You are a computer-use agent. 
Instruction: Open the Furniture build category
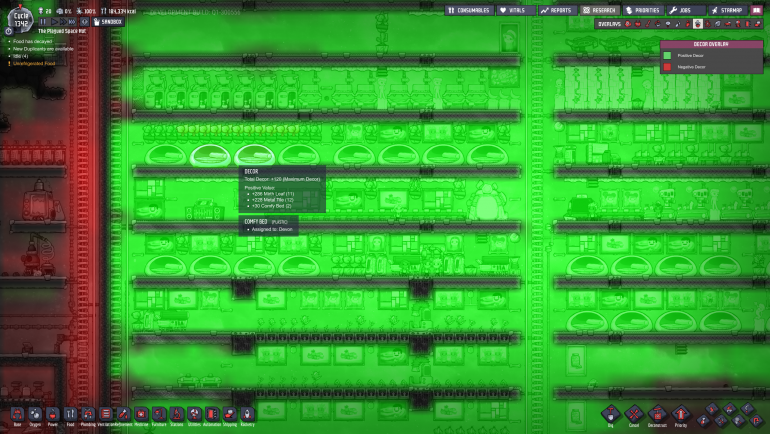pyautogui.click(x=159, y=414)
